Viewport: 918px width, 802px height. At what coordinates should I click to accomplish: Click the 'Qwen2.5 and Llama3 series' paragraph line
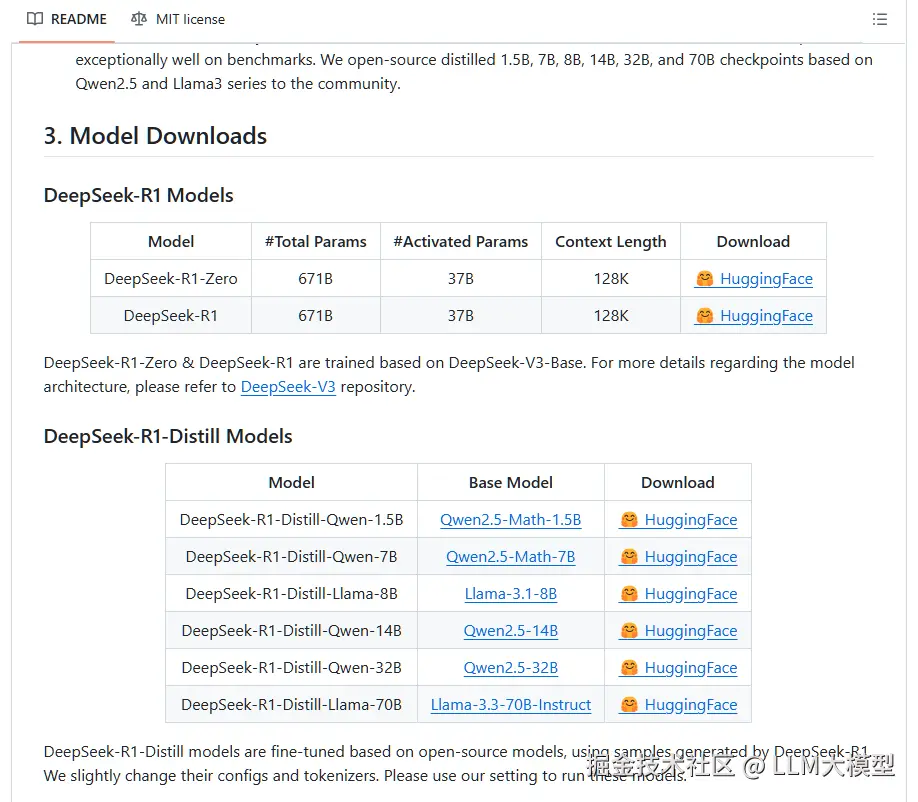[x=238, y=84]
